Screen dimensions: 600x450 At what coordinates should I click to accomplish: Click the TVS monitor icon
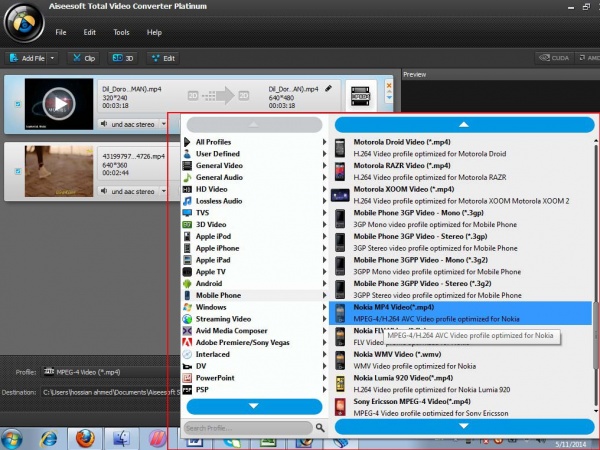(x=187, y=213)
